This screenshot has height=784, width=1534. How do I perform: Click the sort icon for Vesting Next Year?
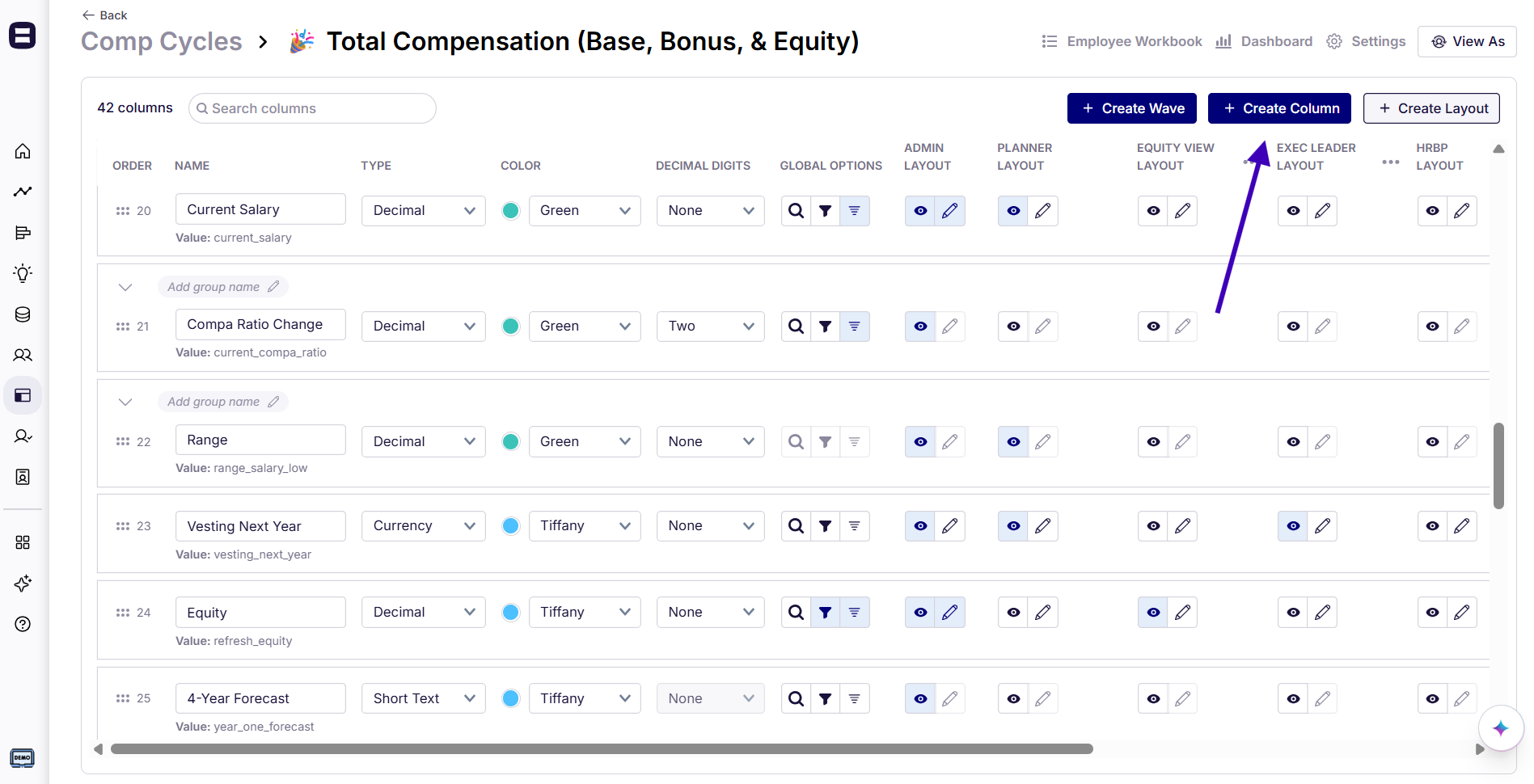click(x=854, y=526)
